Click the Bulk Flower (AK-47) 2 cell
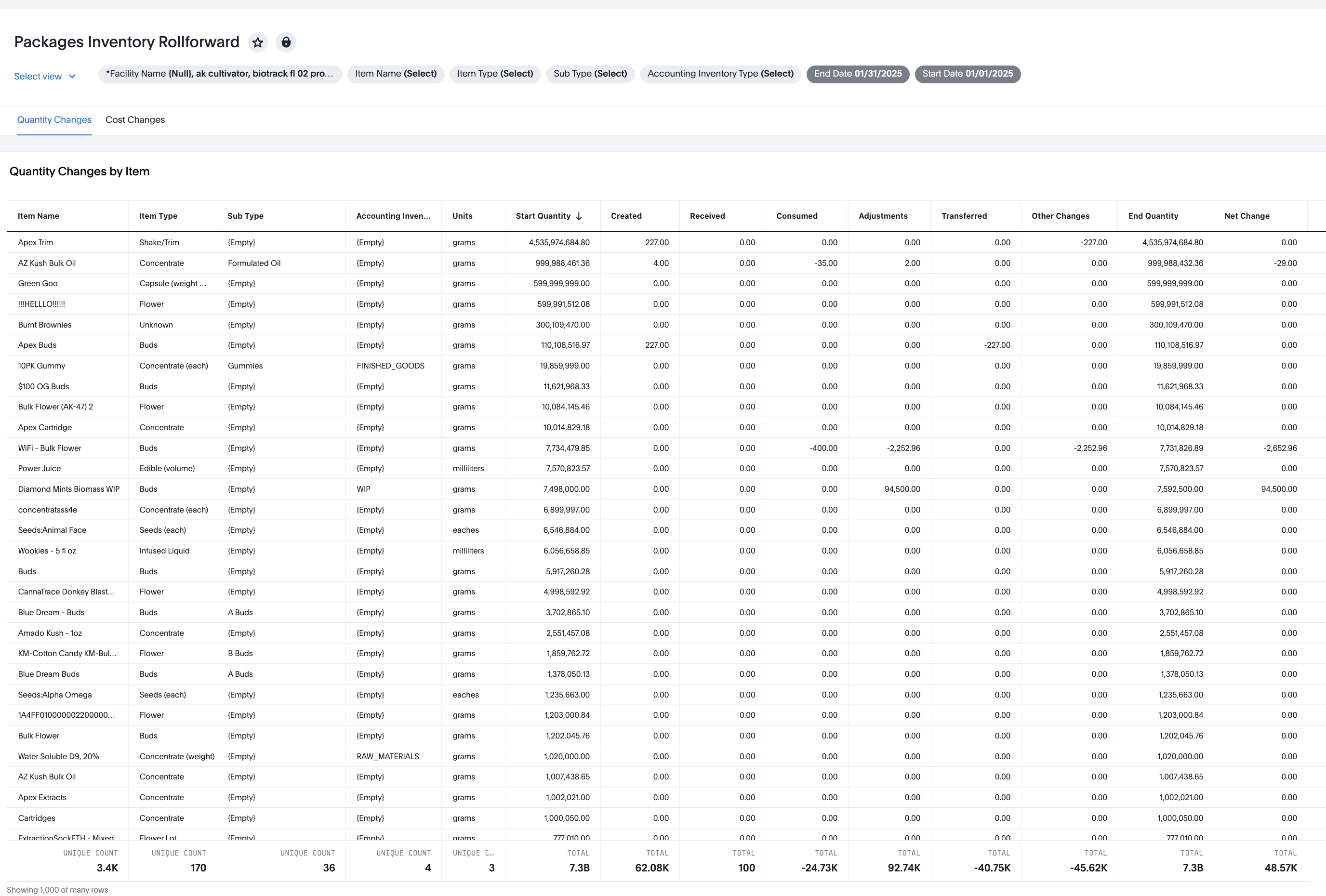 [x=67, y=407]
